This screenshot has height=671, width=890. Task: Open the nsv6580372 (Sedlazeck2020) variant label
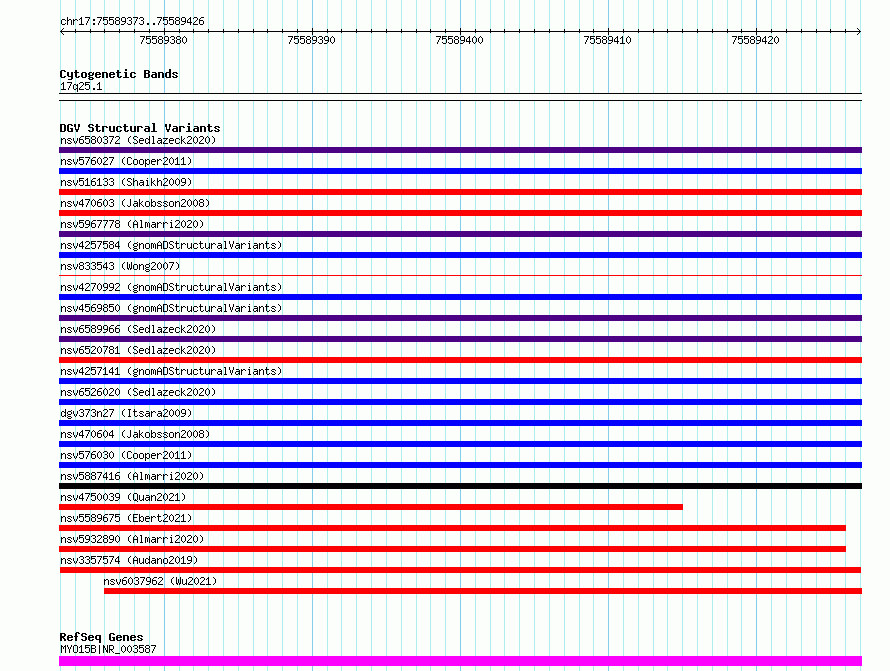(x=138, y=140)
